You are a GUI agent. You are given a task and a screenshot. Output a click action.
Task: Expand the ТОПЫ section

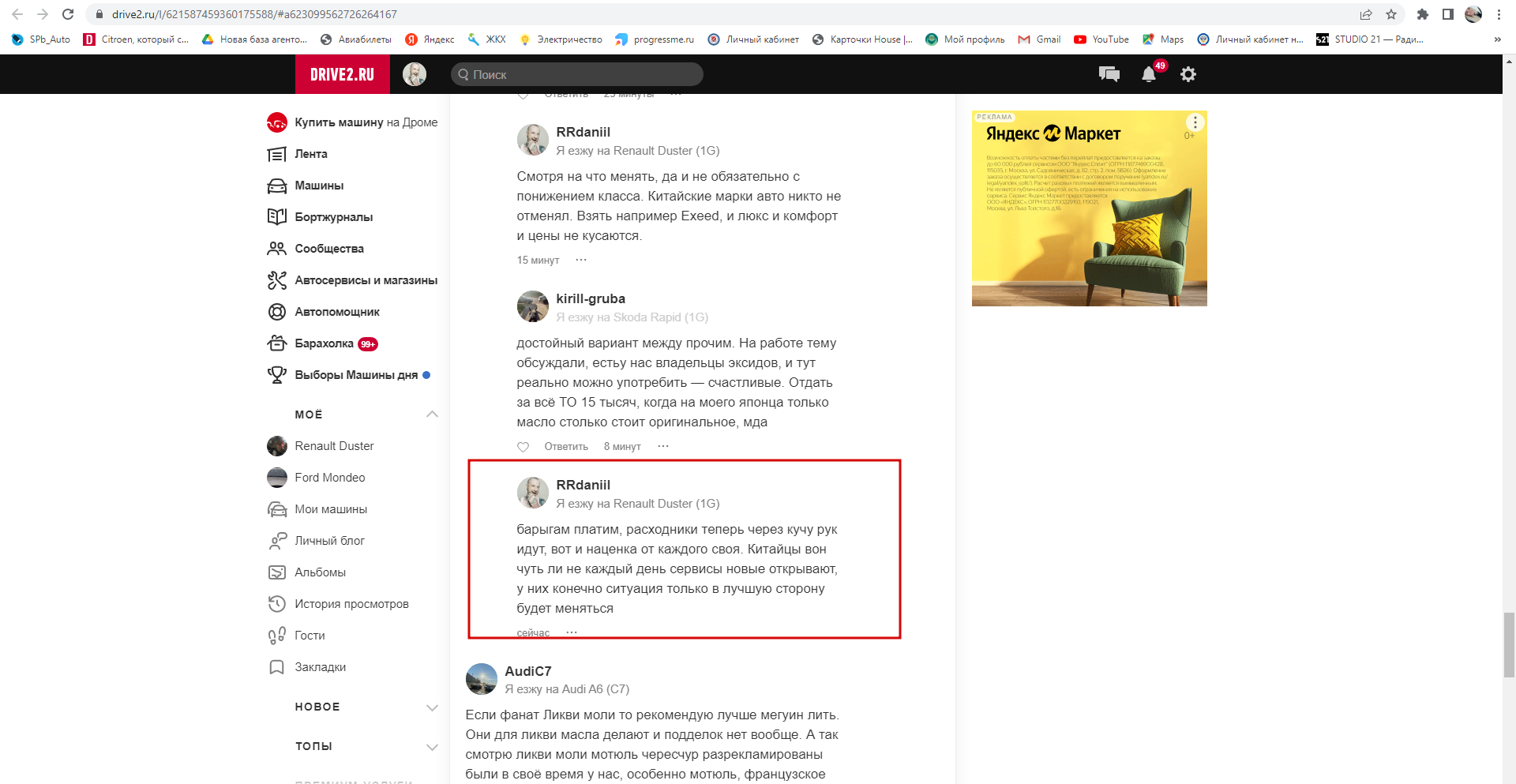[432, 747]
